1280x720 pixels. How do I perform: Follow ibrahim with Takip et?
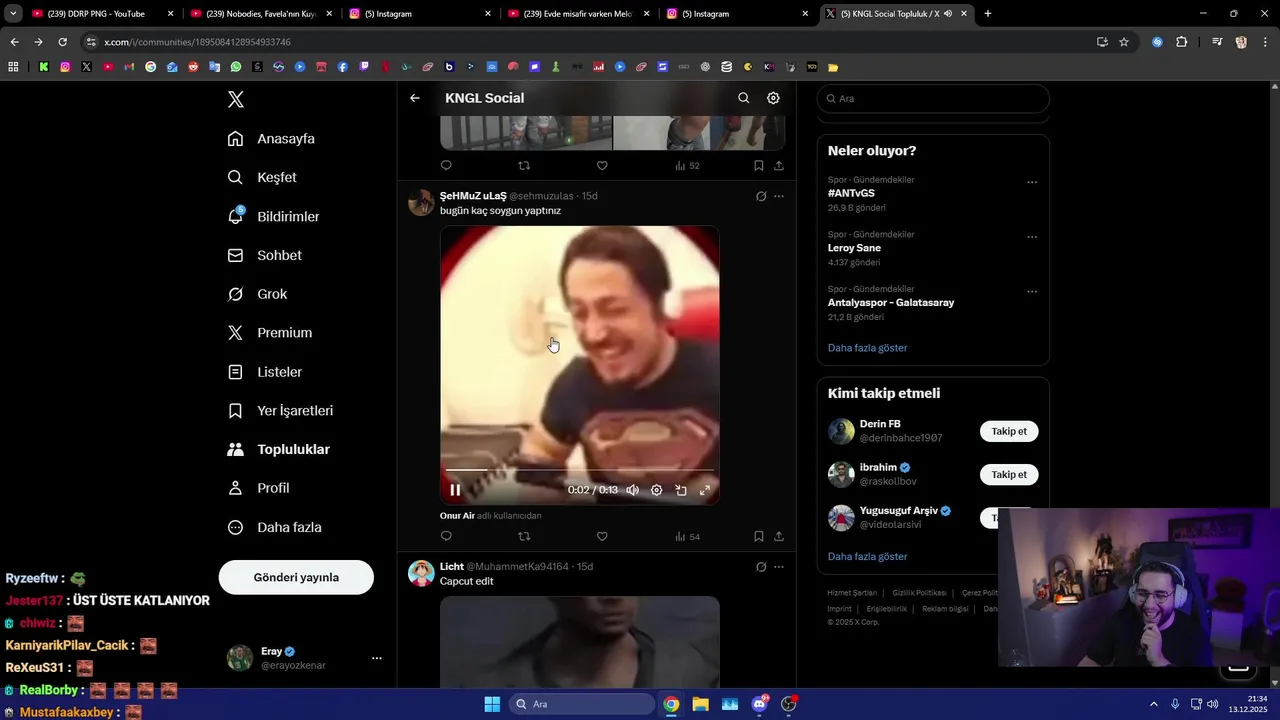[x=1009, y=475]
